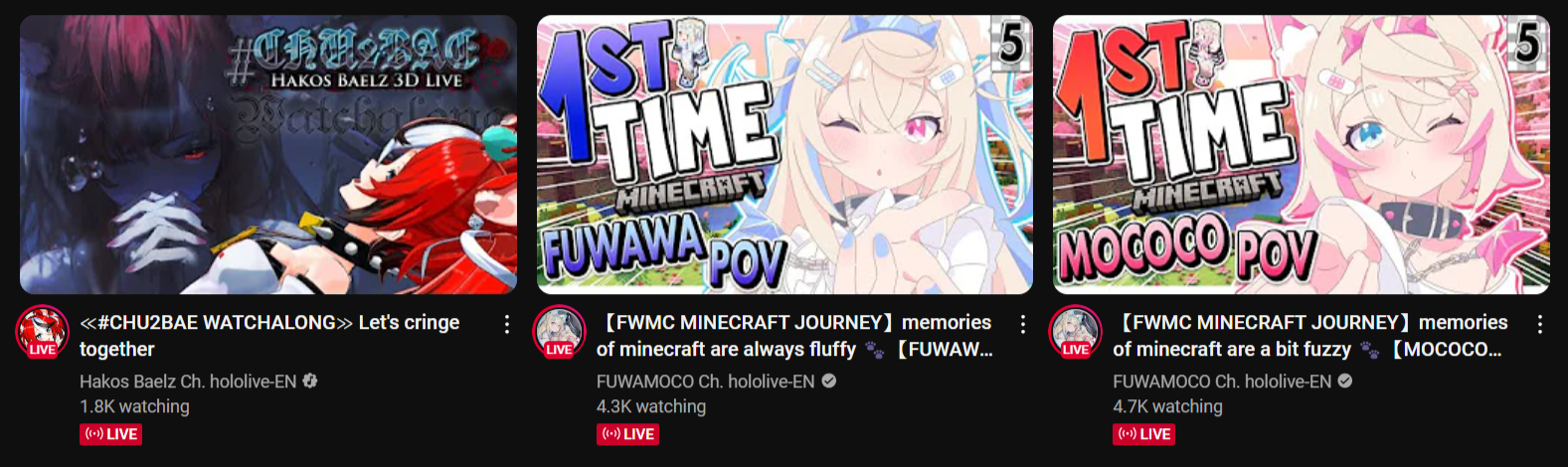Click the red LIVE badge under 4.3K watching

coord(627,434)
